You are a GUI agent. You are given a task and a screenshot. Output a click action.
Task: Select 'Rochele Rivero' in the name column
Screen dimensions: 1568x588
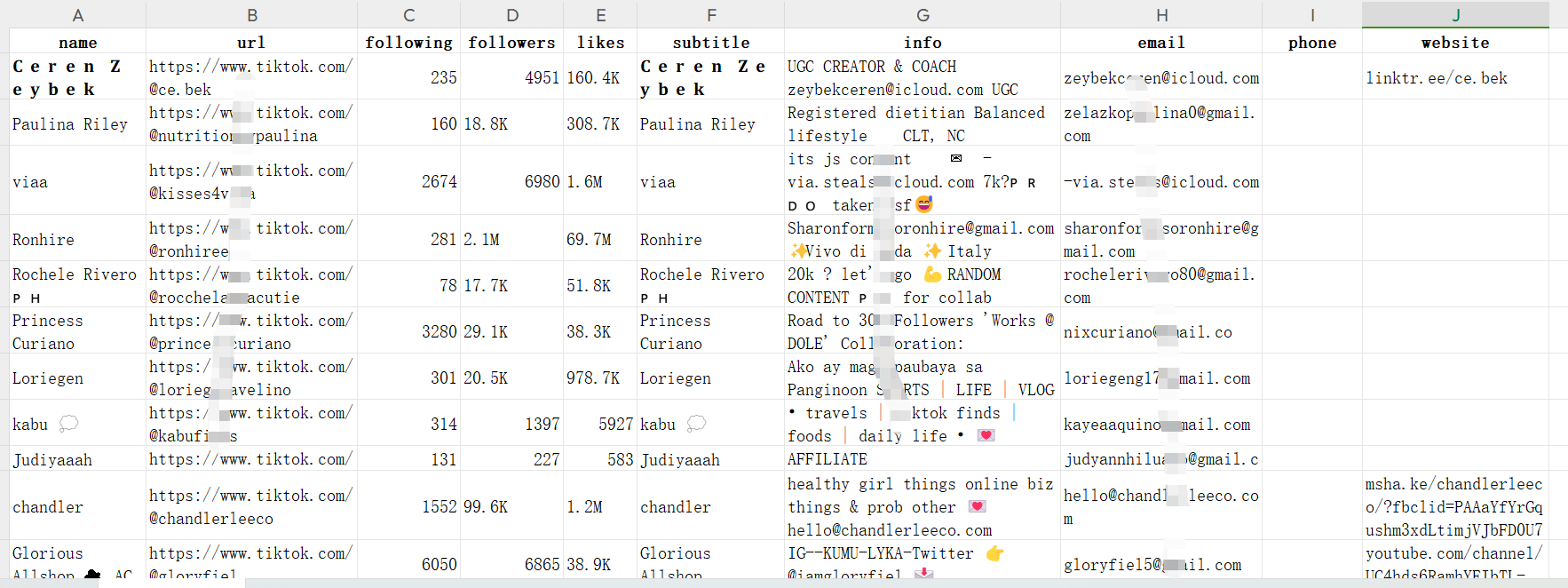[77, 285]
